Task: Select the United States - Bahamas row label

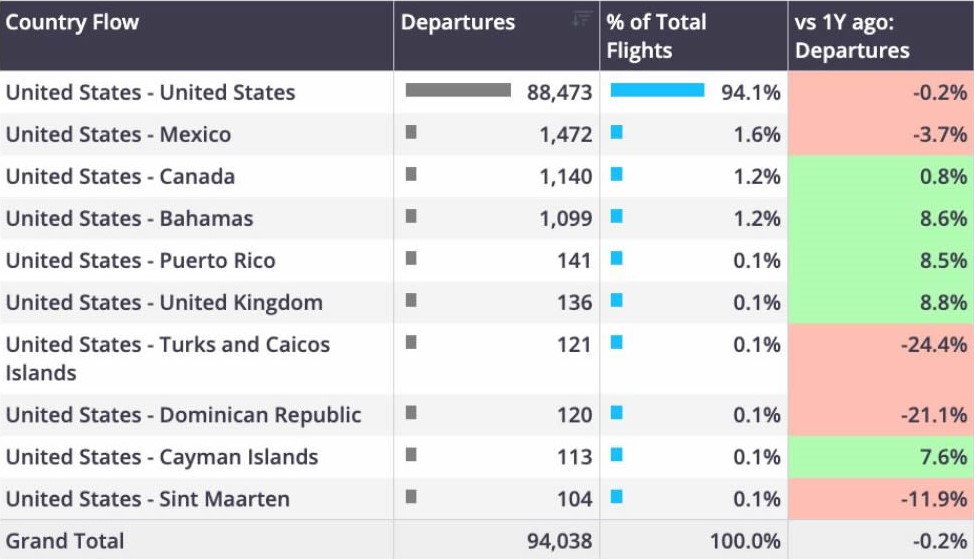Action: point(130,219)
